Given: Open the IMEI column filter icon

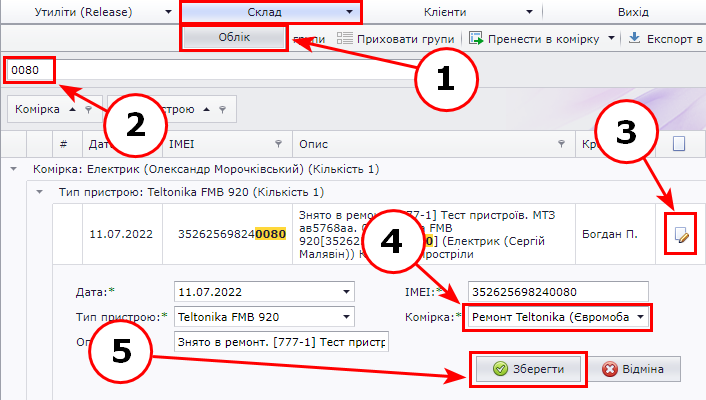Looking at the screenshot, I should pyautogui.click(x=279, y=144).
